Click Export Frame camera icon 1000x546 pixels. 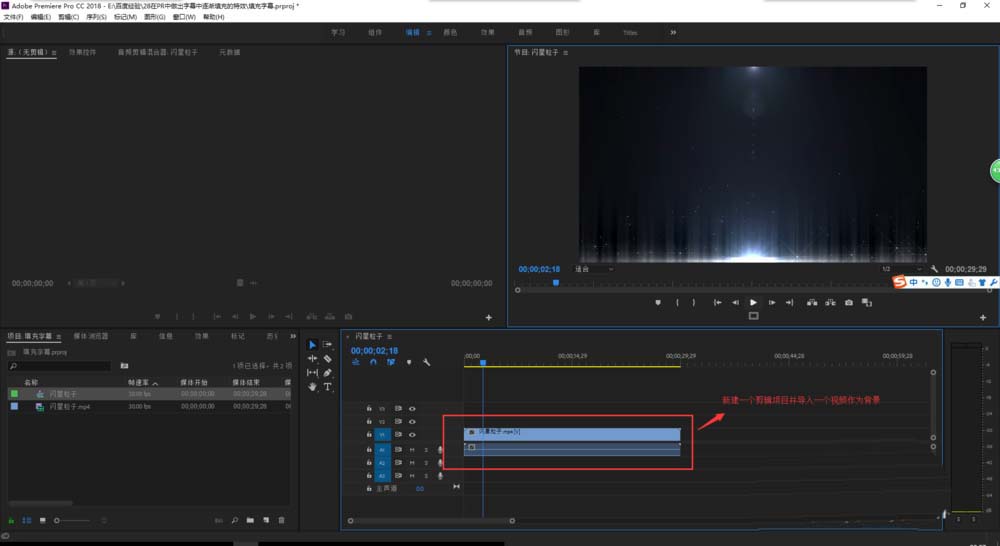[x=849, y=302]
